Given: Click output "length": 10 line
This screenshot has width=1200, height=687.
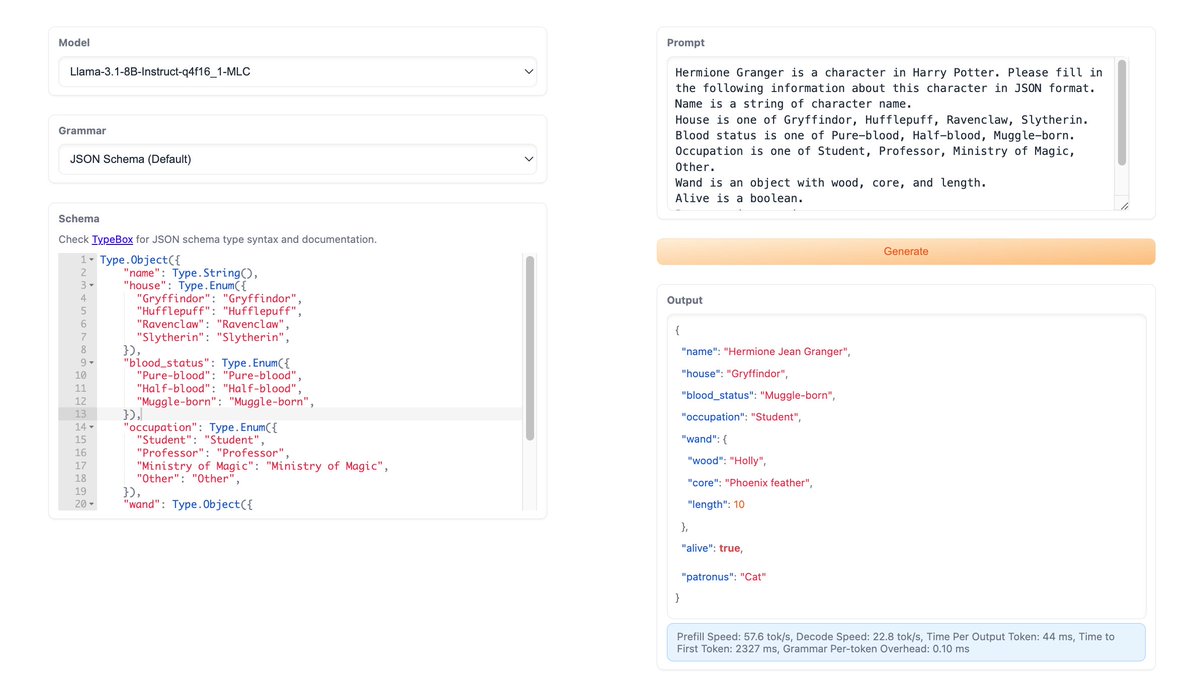Looking at the screenshot, I should coord(716,505).
